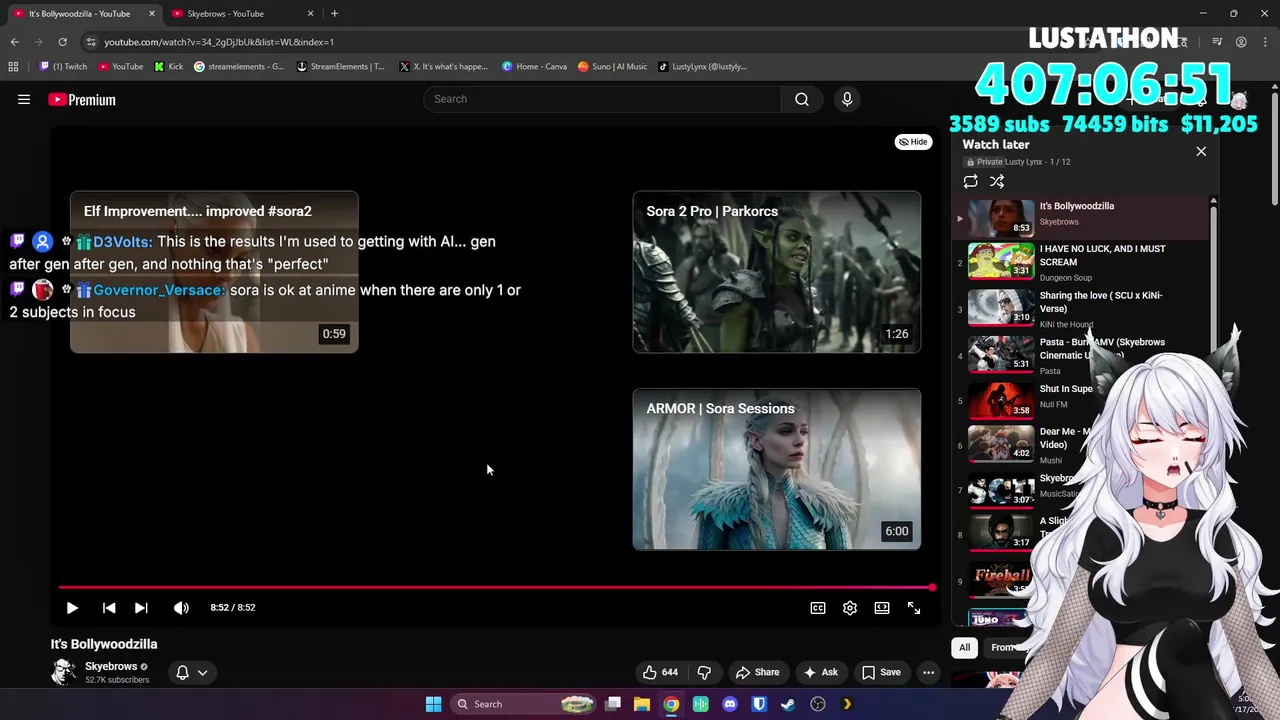Reload the page
This screenshot has height=720, width=1280.
62,42
